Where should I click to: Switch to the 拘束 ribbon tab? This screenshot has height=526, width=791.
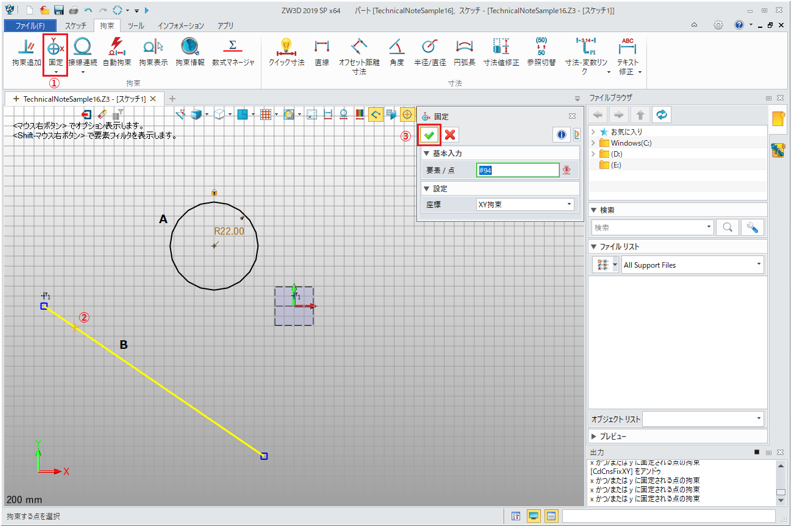click(107, 25)
